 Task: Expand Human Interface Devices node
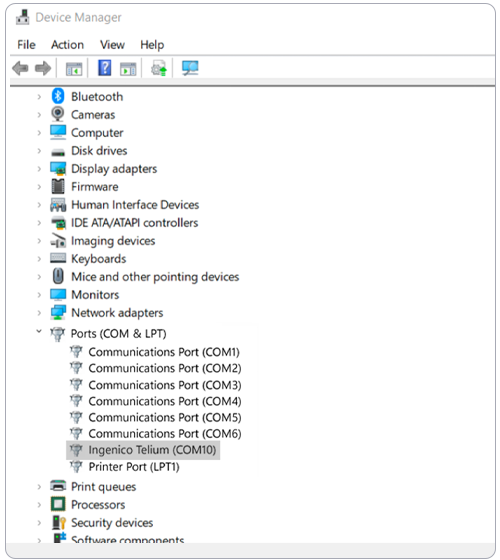(x=39, y=205)
